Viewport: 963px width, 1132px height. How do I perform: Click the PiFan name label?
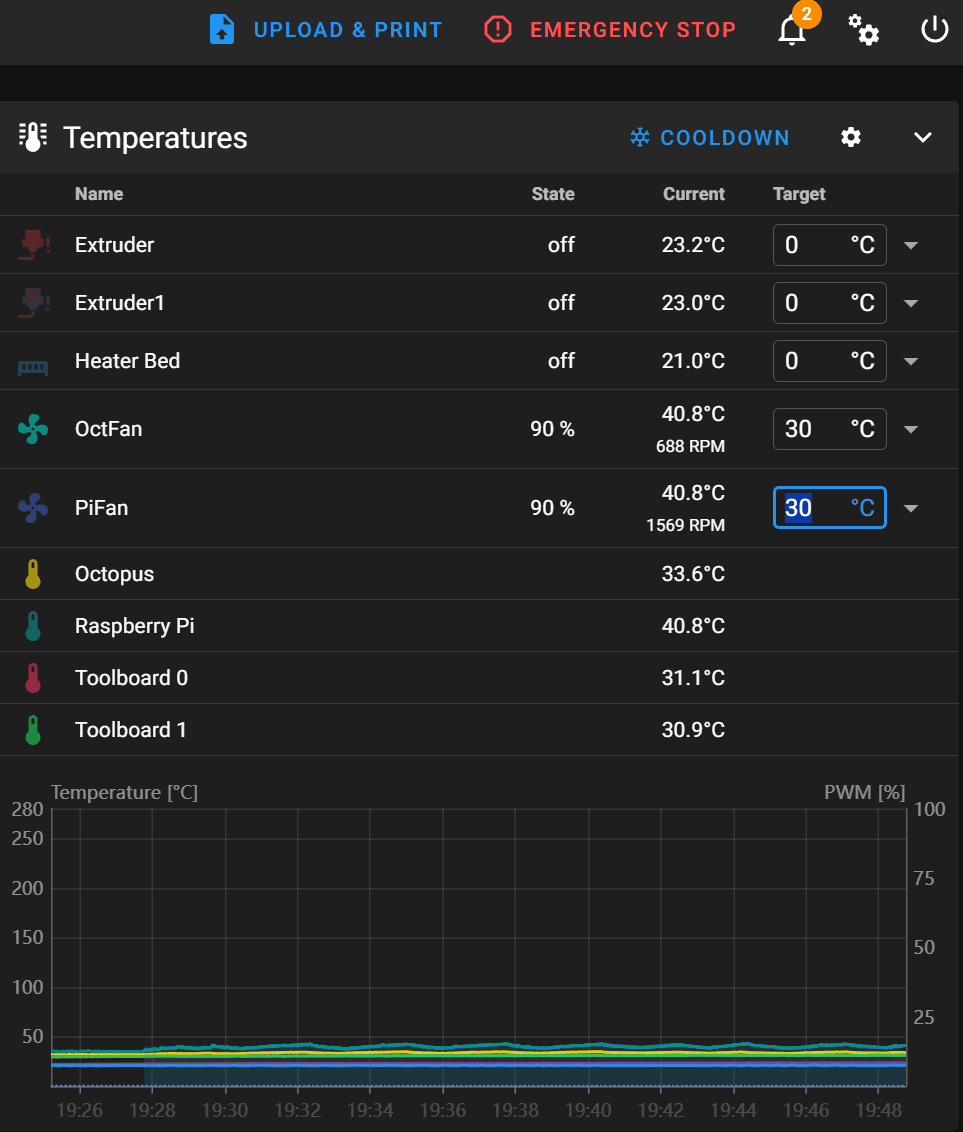pyautogui.click(x=102, y=508)
